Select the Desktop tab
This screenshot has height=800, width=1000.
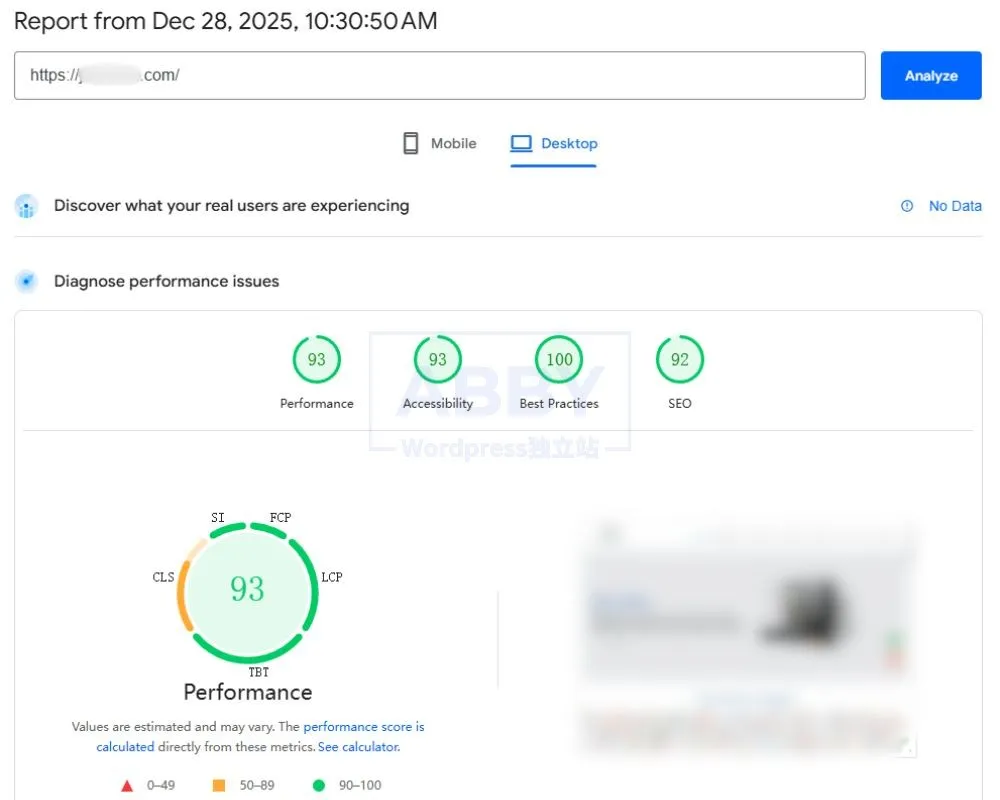point(554,143)
